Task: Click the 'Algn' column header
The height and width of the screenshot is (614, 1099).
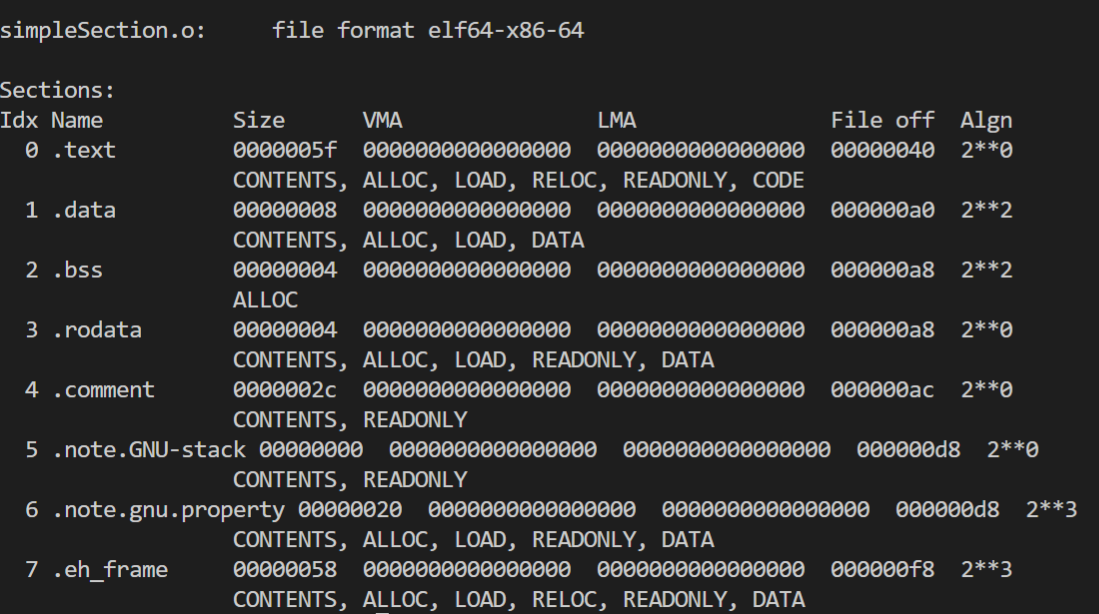Action: coord(986,121)
